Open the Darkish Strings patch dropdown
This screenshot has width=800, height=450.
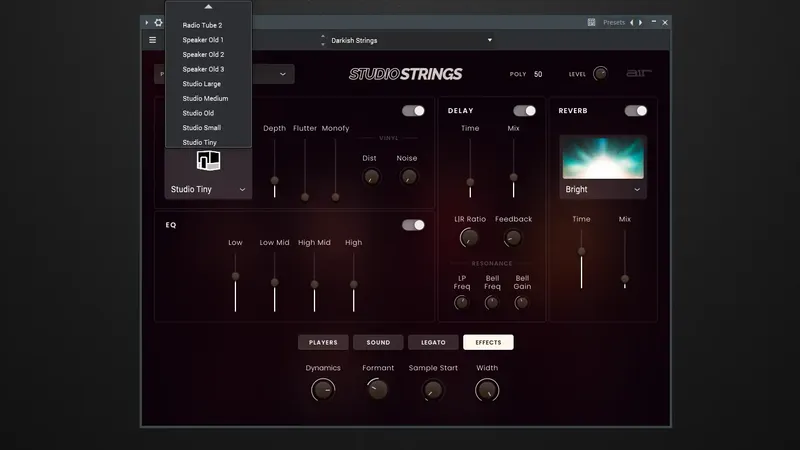[x=411, y=40]
